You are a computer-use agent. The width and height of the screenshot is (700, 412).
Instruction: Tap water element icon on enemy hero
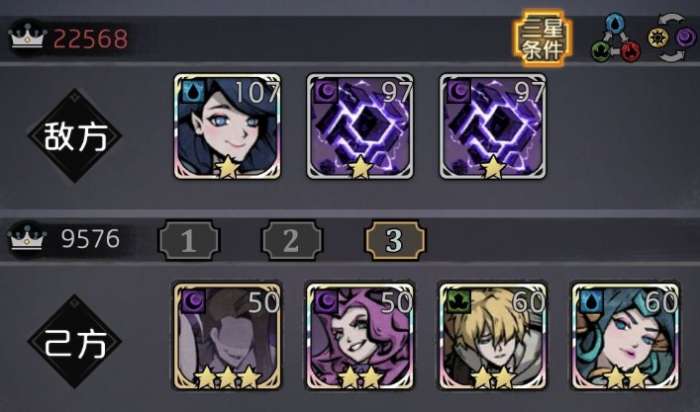pyautogui.click(x=194, y=92)
